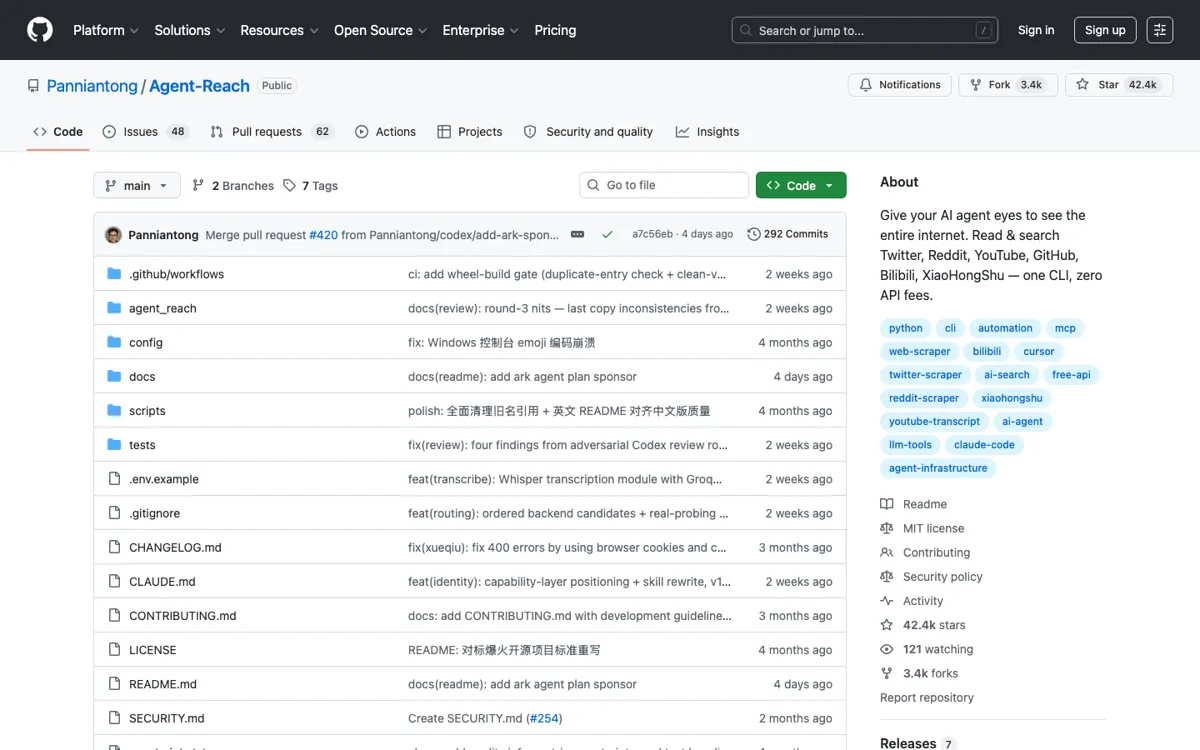
Task: Click the agent-infrastructure topic tag
Action: tap(938, 468)
